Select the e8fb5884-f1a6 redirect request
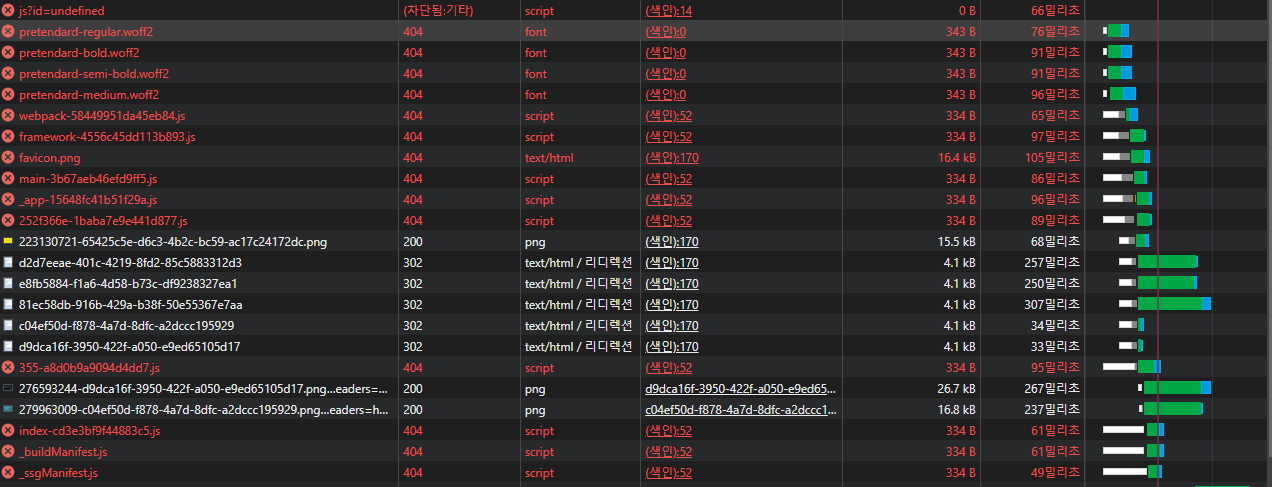This screenshot has width=1272, height=487. 130,284
